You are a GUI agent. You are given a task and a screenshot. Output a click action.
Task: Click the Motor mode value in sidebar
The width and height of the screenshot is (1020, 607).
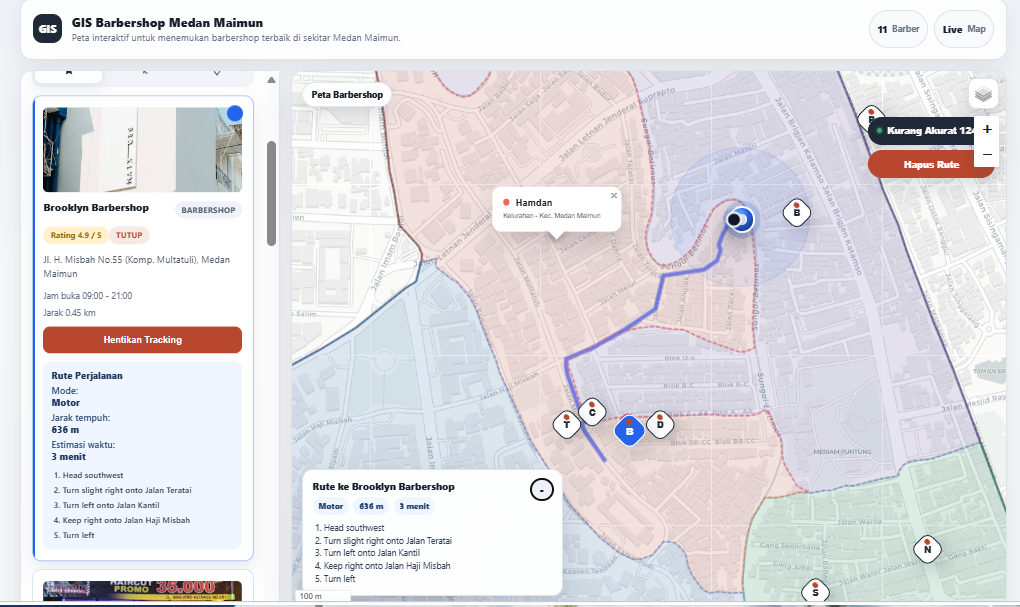click(x=66, y=403)
